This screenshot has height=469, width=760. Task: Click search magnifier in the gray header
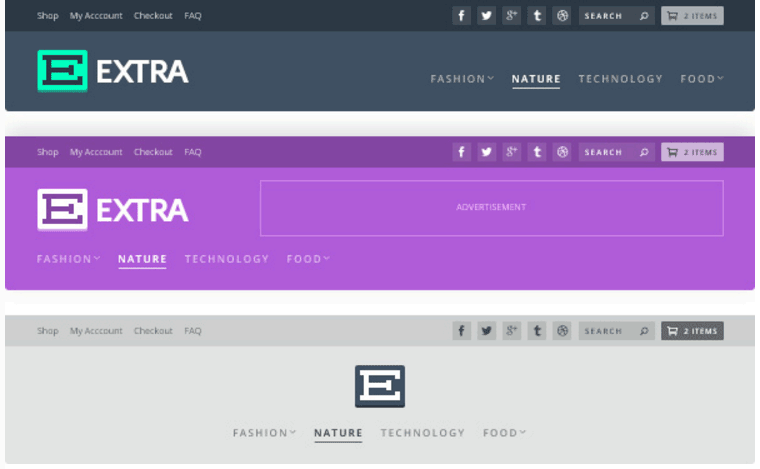coord(644,331)
